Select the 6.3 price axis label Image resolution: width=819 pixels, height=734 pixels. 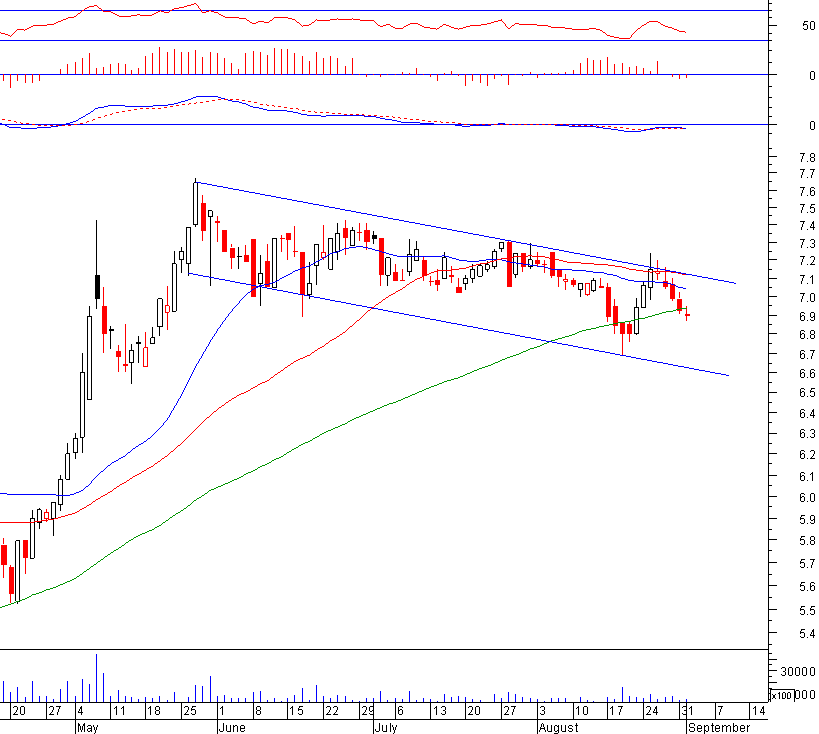pos(807,434)
